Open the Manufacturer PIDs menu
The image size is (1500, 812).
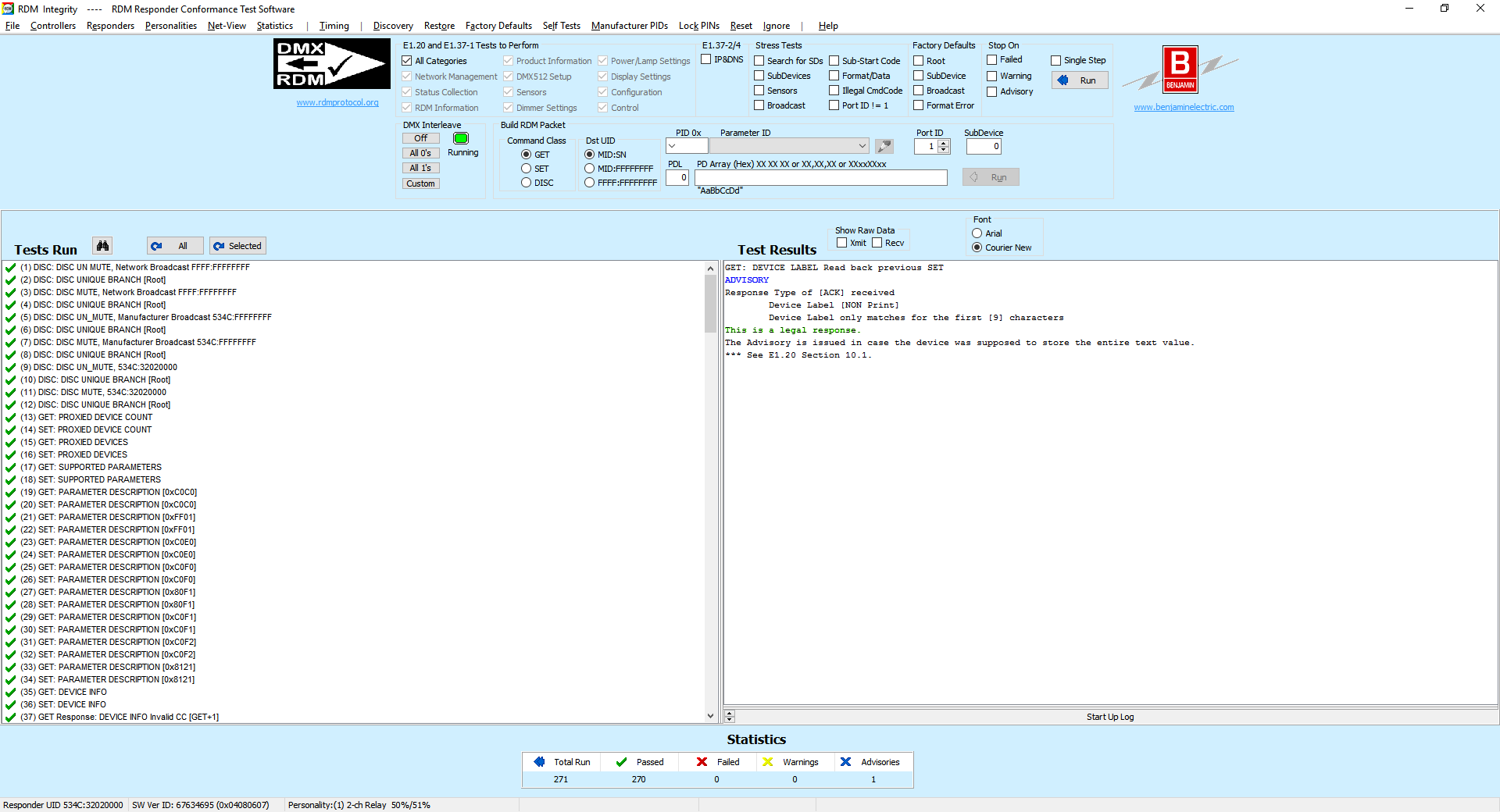coord(629,26)
